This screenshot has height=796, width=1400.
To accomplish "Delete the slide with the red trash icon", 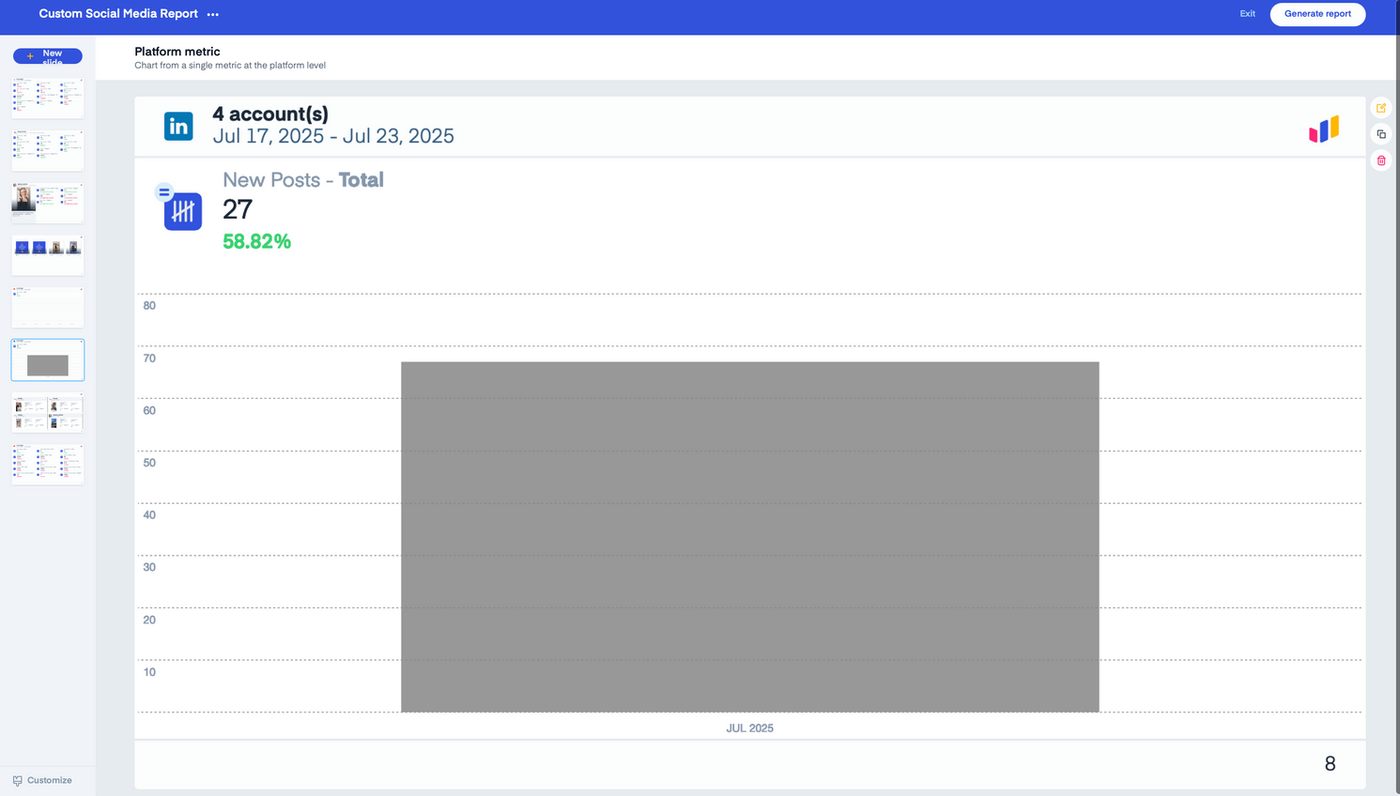I will tap(1381, 160).
